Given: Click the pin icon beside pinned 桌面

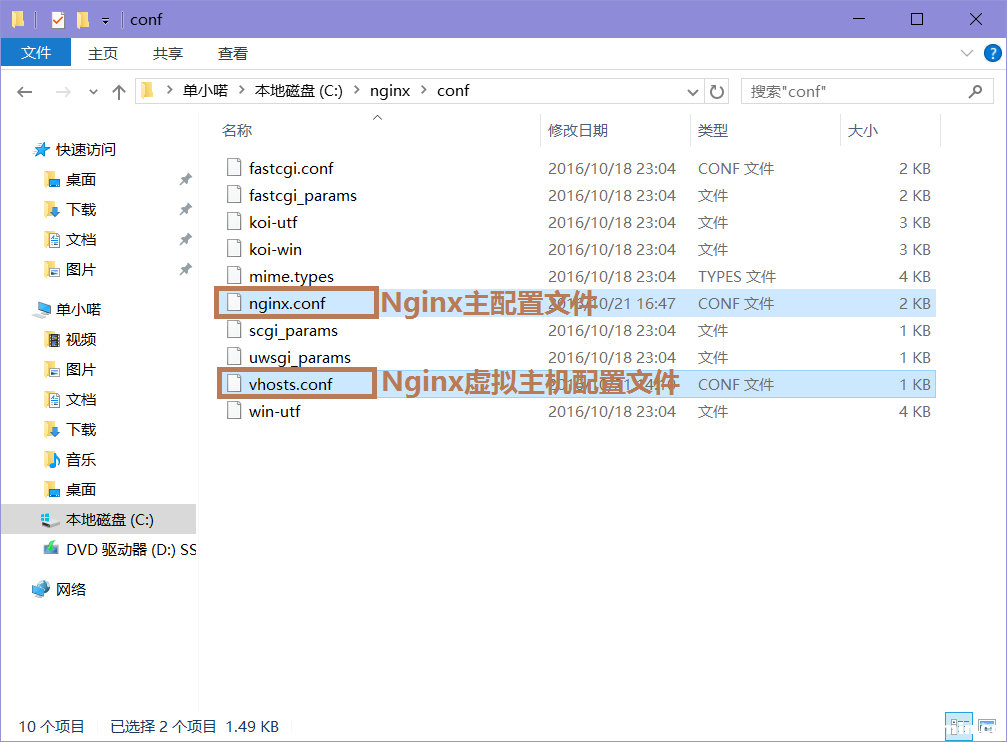Looking at the screenshot, I should (x=186, y=179).
